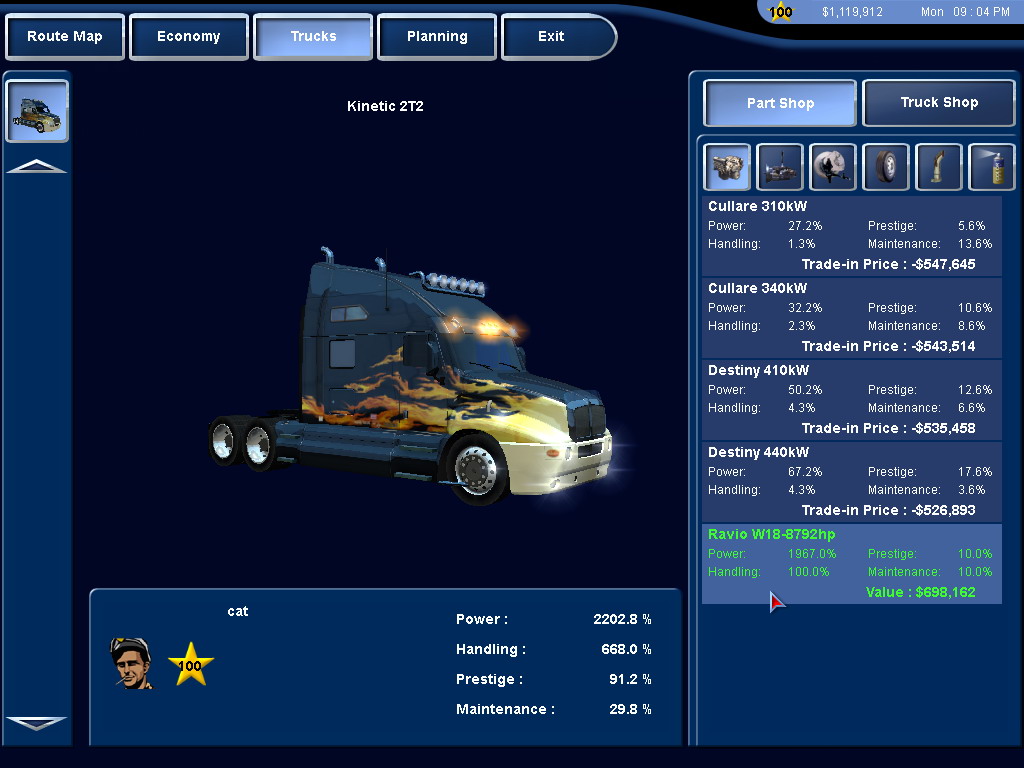Click the driver's gold star rating
This screenshot has width=1024, height=768.
191,664
